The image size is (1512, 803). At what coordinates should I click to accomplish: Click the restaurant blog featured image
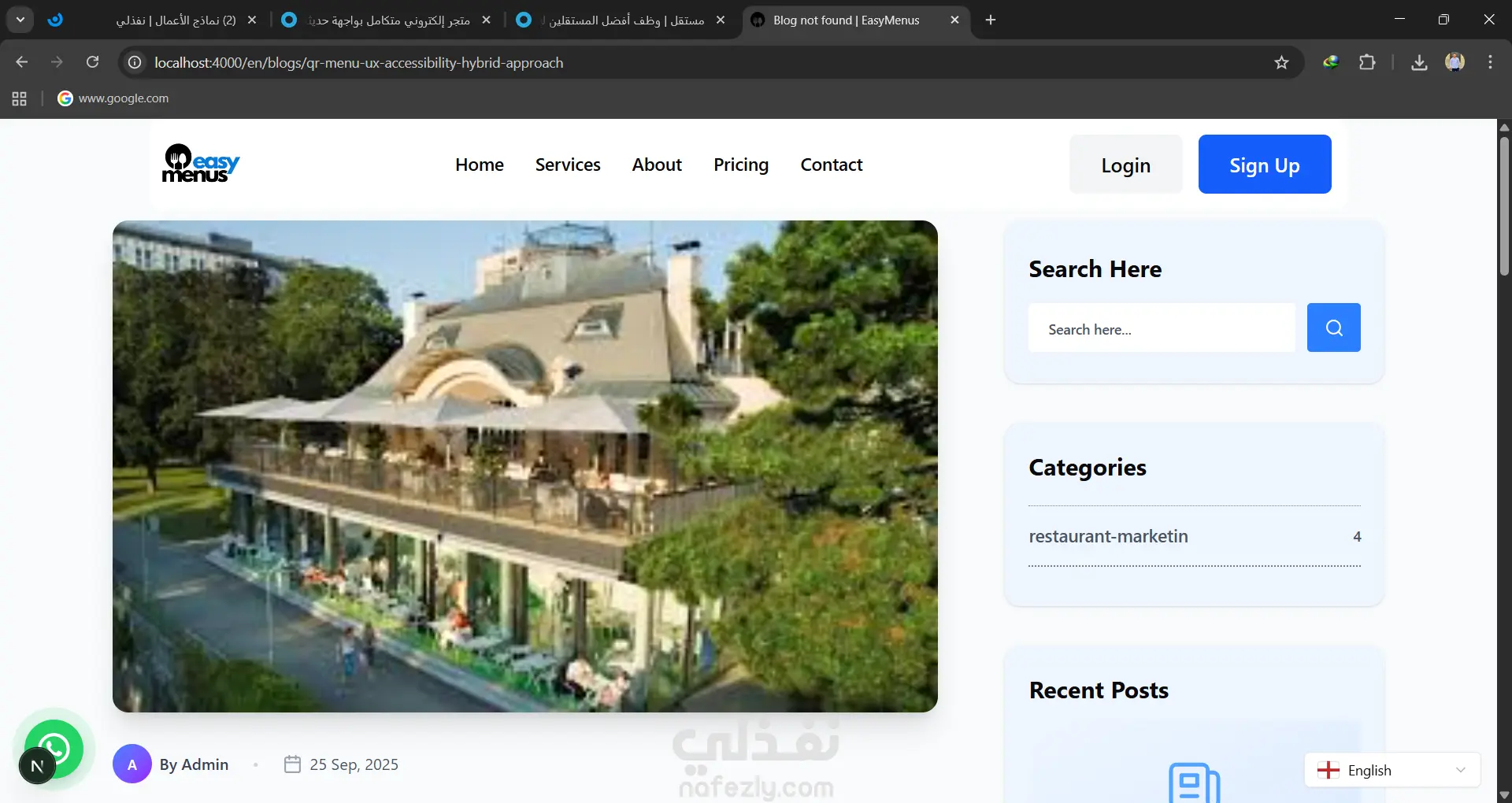click(x=525, y=466)
